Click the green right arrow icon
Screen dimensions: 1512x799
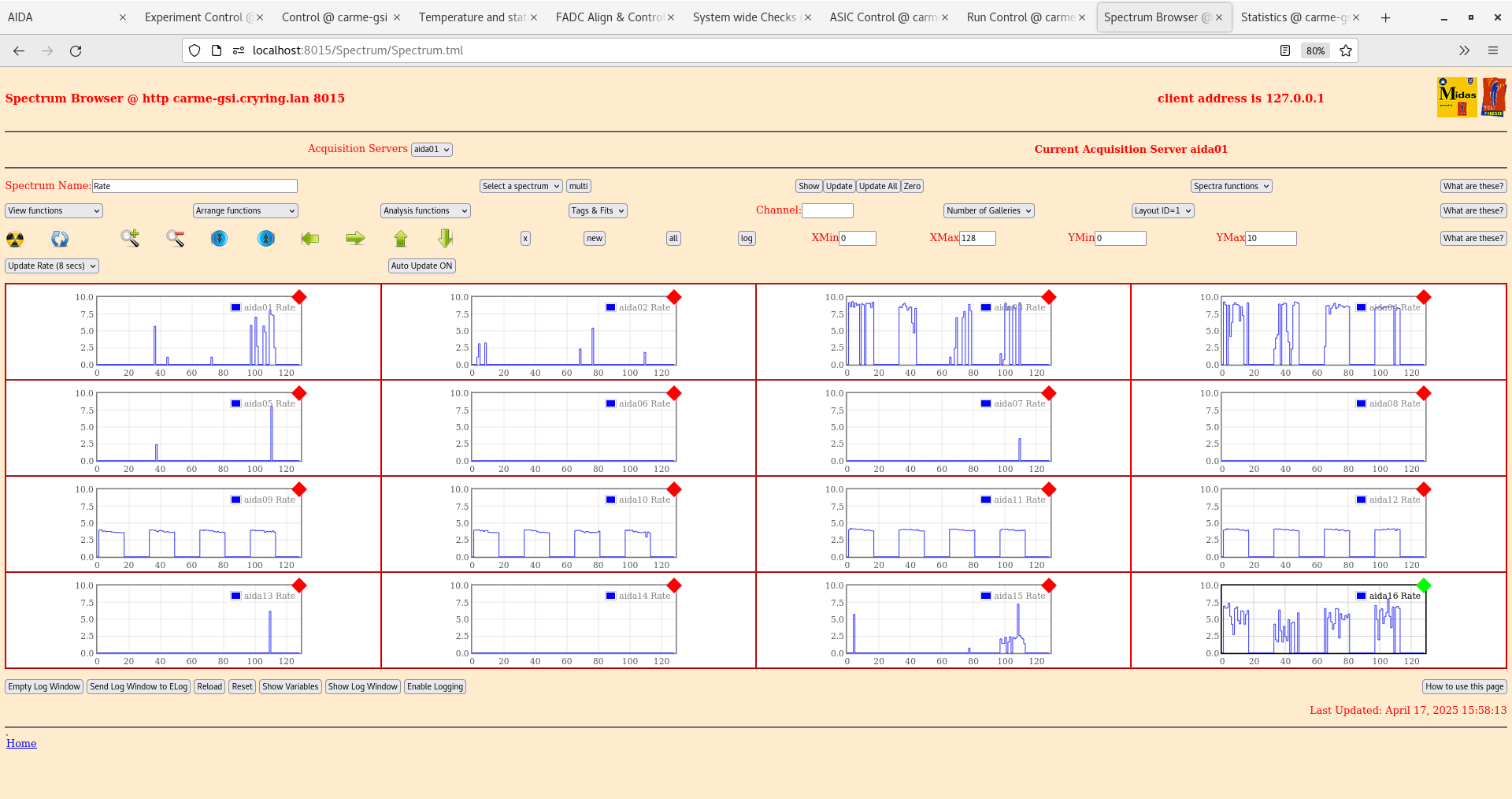(x=355, y=238)
